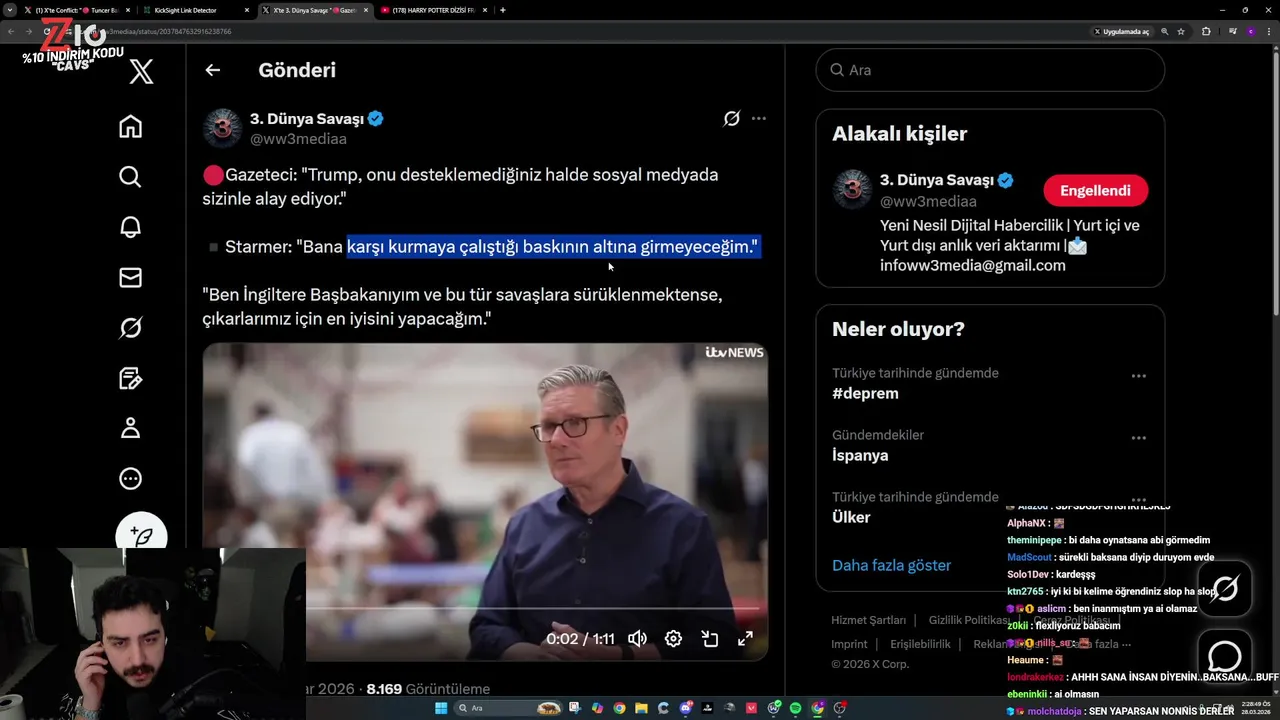Open File Explorer from the taskbar
This screenshot has width=1280, height=720.
pos(641,708)
